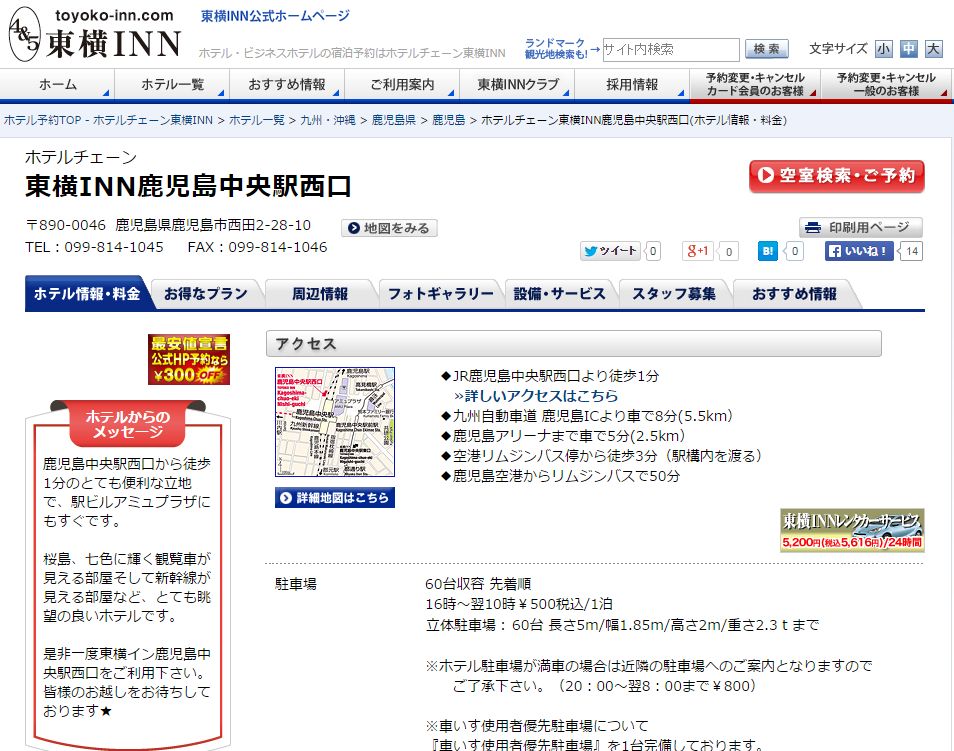
Task: Click the text 60台収容 先着順
Action: pyautogui.click(x=478, y=584)
